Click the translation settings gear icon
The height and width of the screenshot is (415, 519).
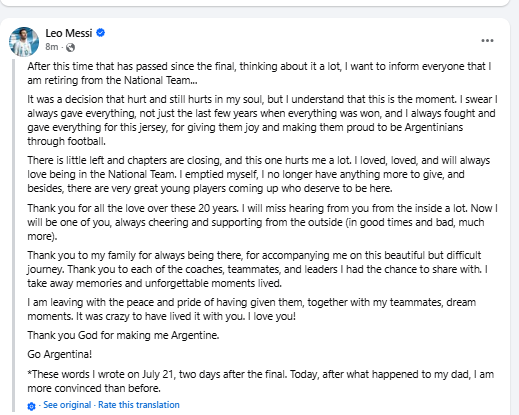31,406
